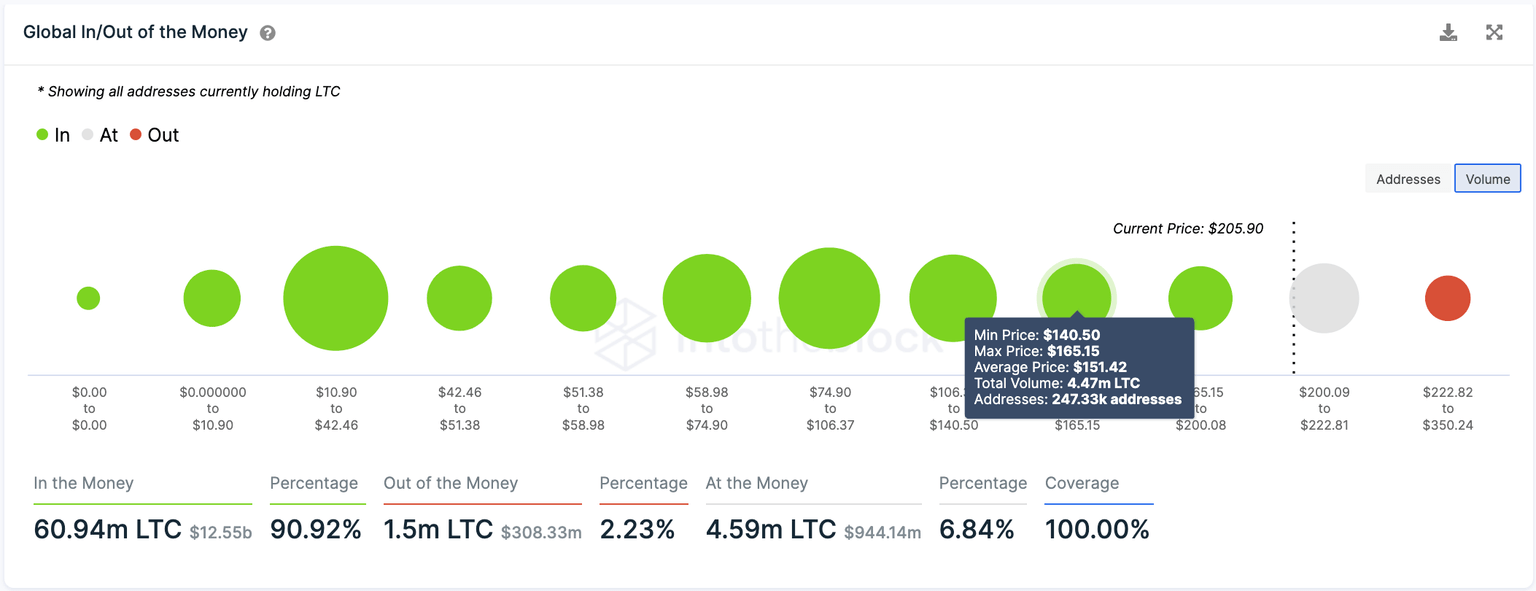The height and width of the screenshot is (591, 1536).
Task: Switch to the Addresses view
Action: coord(1407,178)
